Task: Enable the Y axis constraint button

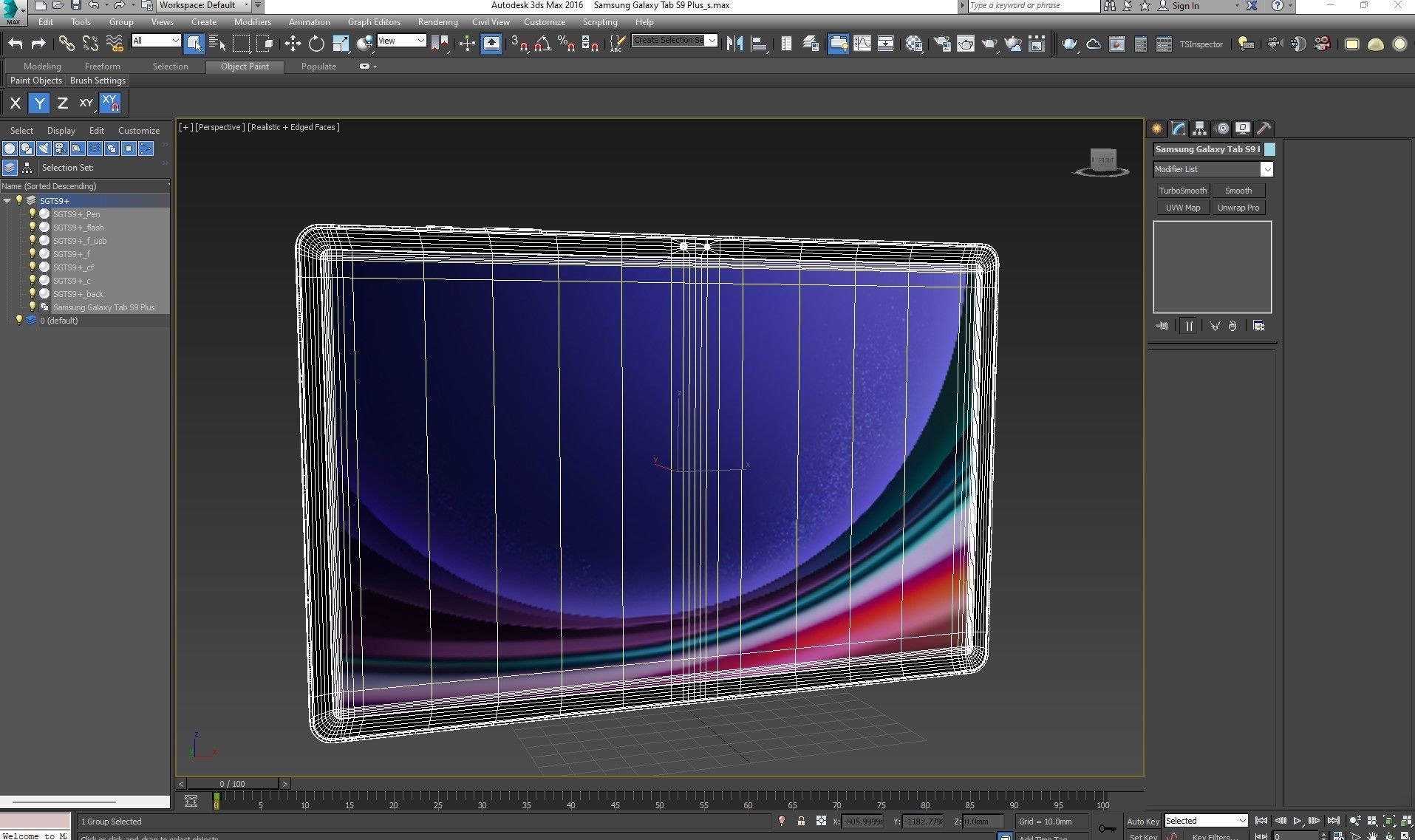Action: 39,103
